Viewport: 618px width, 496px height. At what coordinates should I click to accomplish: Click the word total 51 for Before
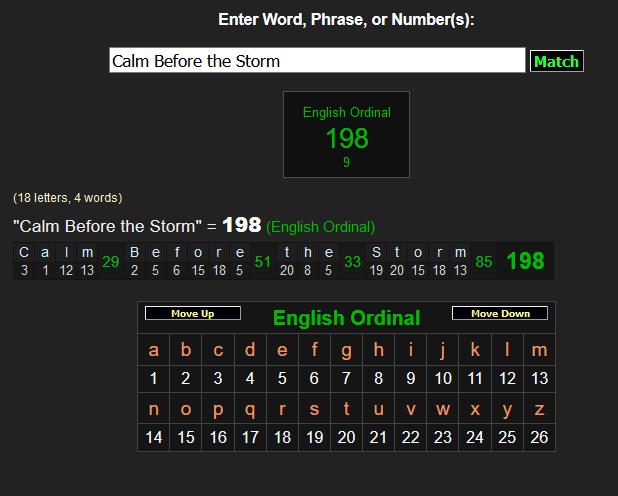coord(263,262)
